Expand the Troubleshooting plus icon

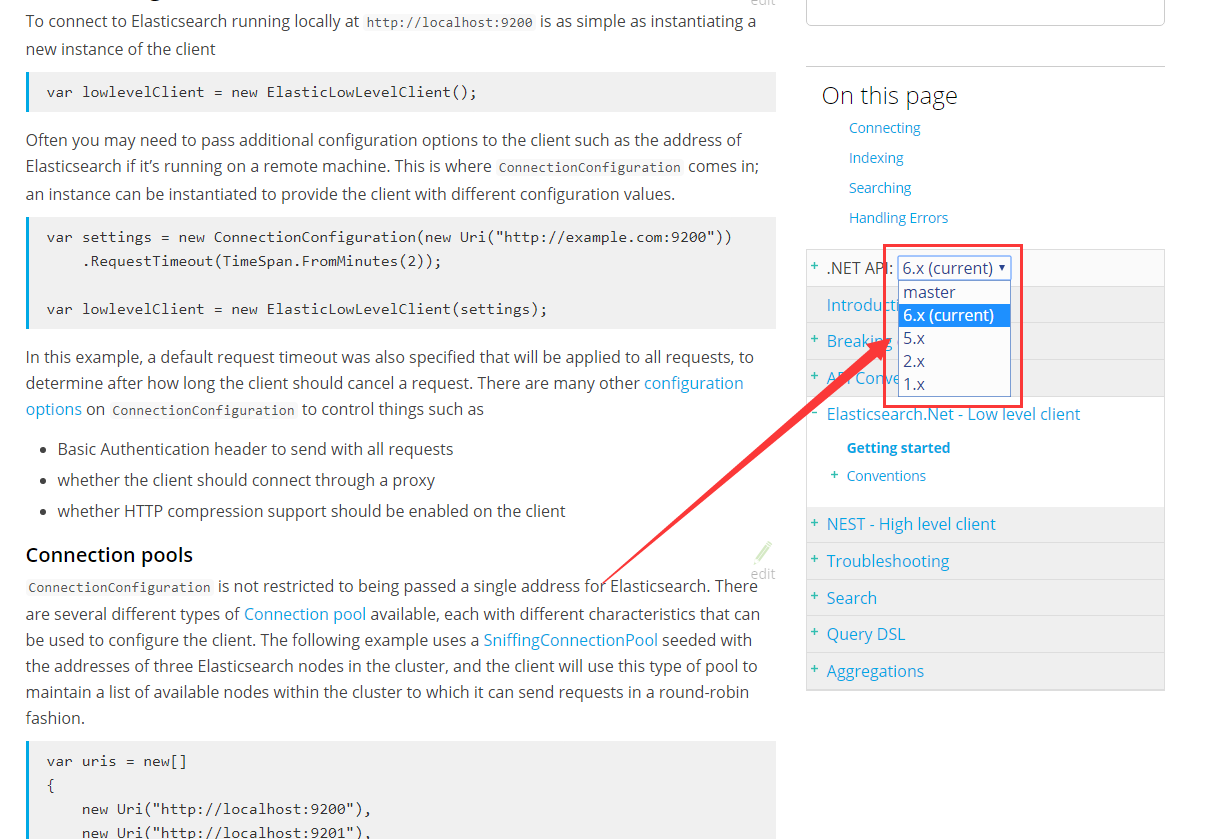(x=814, y=560)
